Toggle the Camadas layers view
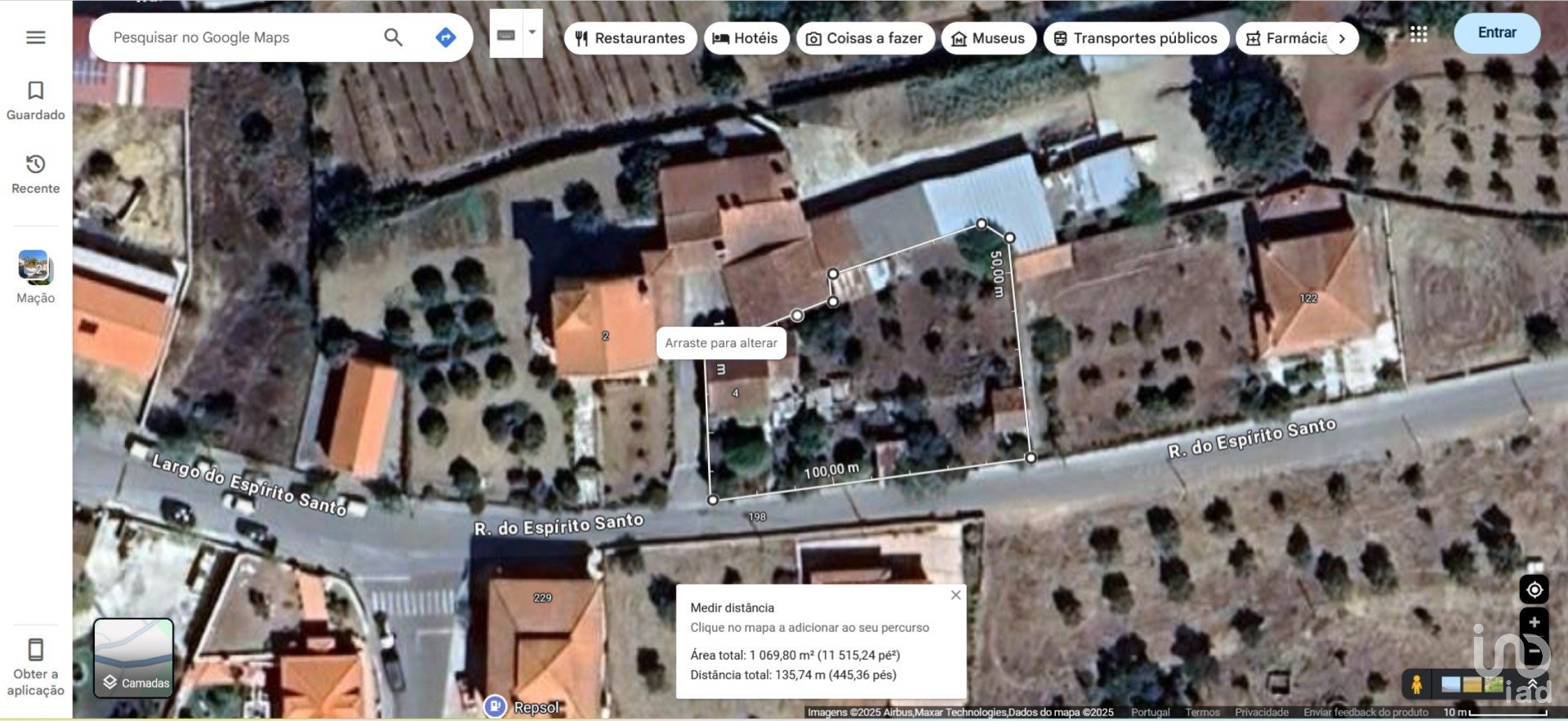 134,658
